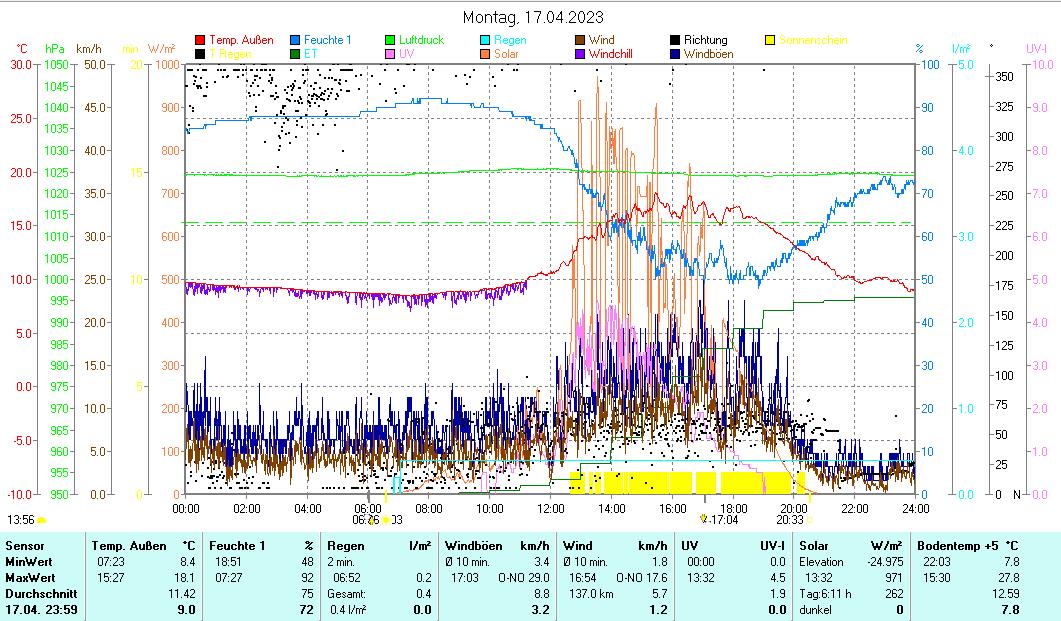Click the cyan Regen legend swatch
The image size is (1061, 621).
coord(484,41)
